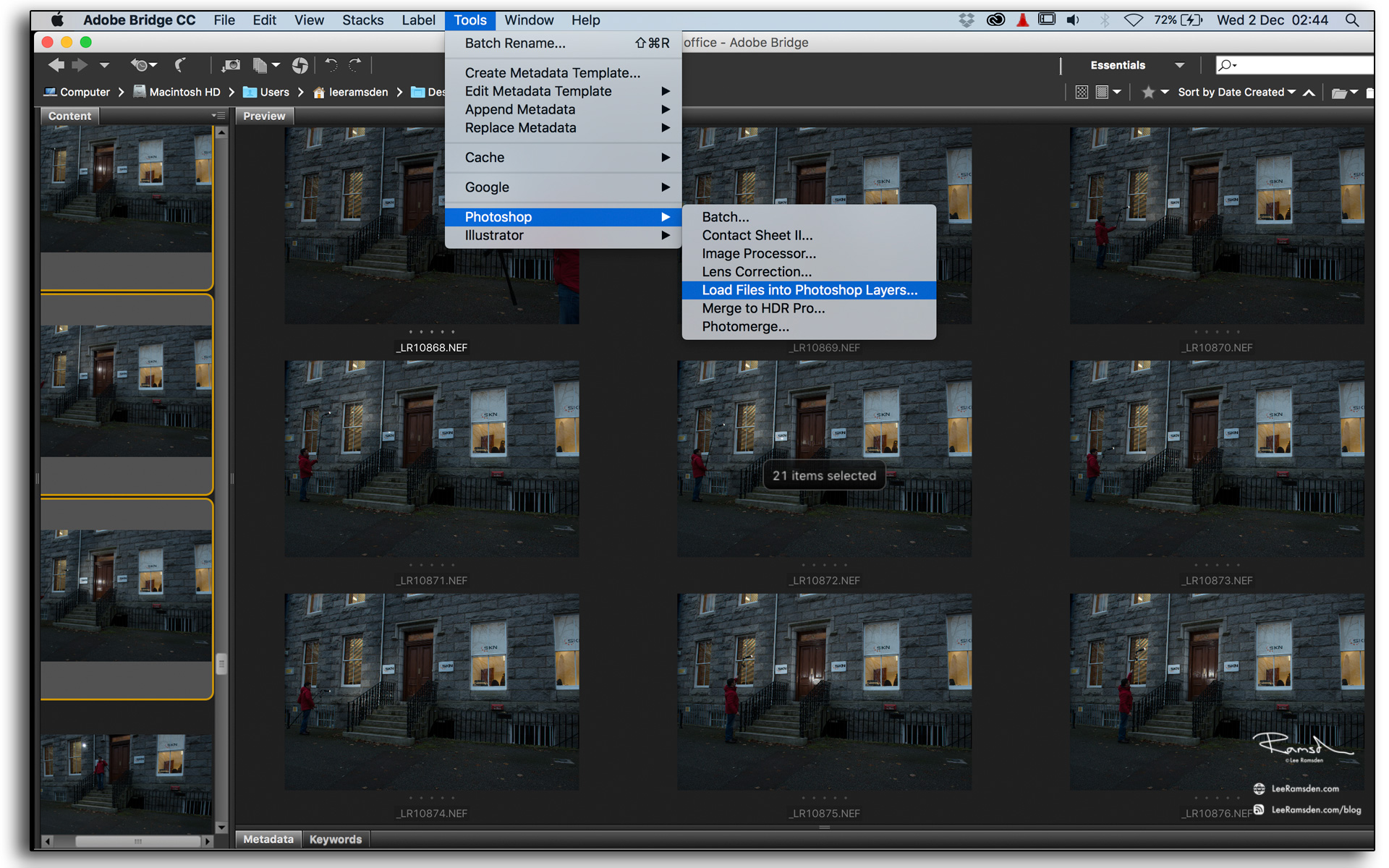Open the parent folders dropdown arrow
The width and height of the screenshot is (1389, 868).
(104, 65)
